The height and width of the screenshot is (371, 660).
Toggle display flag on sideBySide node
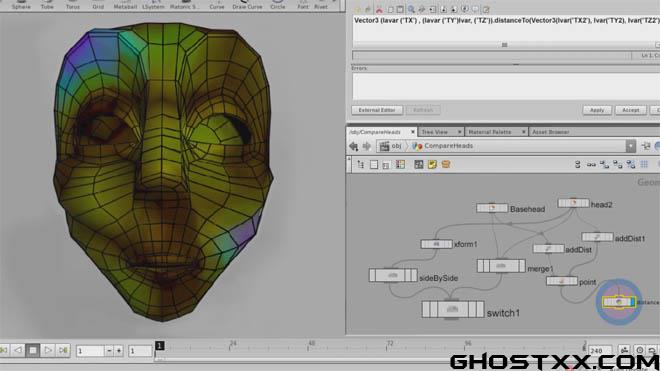tap(414, 275)
